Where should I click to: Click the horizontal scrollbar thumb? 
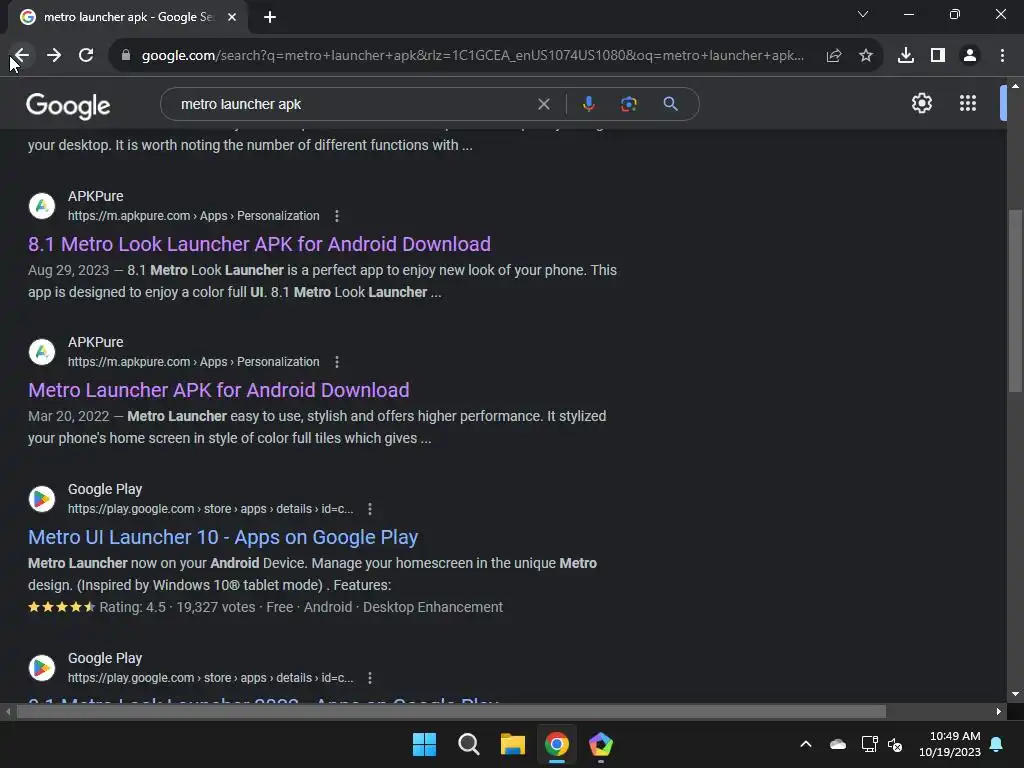[451, 712]
